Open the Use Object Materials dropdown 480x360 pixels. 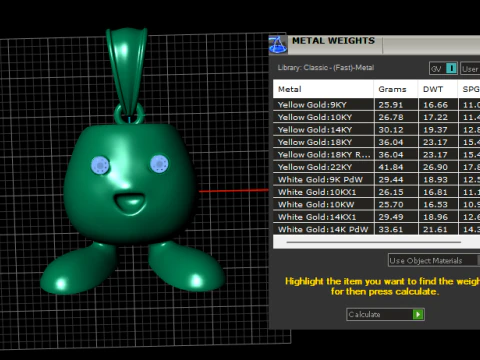434,260
